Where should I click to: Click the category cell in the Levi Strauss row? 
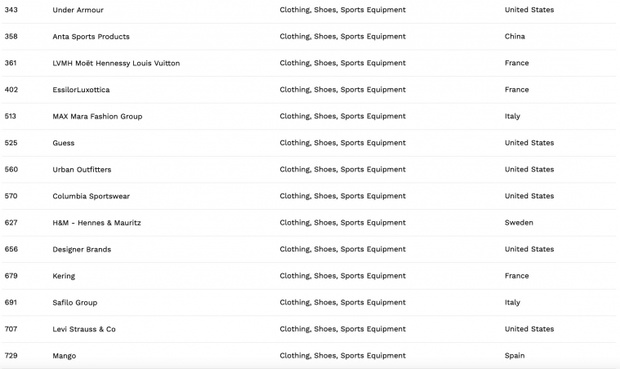(342, 329)
